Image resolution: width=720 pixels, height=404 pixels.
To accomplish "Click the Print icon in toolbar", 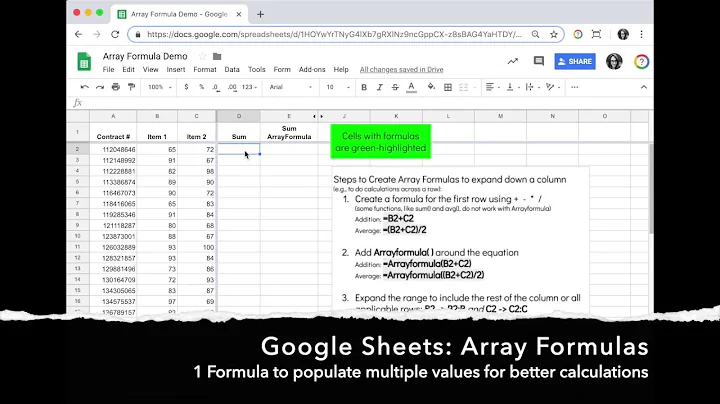I will [116, 87].
